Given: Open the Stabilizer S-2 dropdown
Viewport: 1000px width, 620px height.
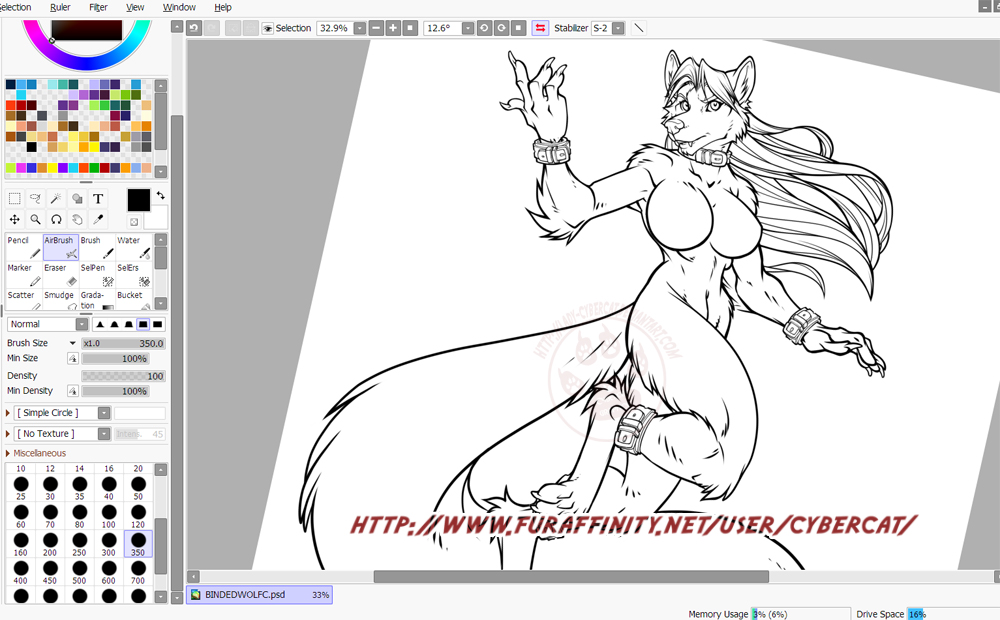Looking at the screenshot, I should [x=618, y=28].
